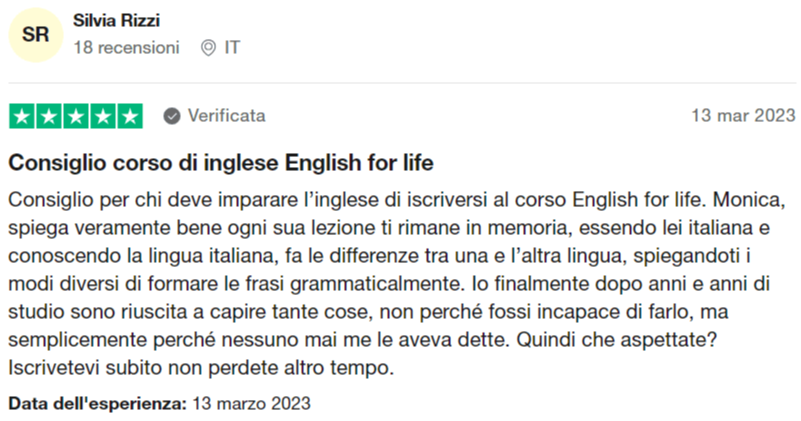Open the review title Consiglio corso di inglese

pos(221,163)
